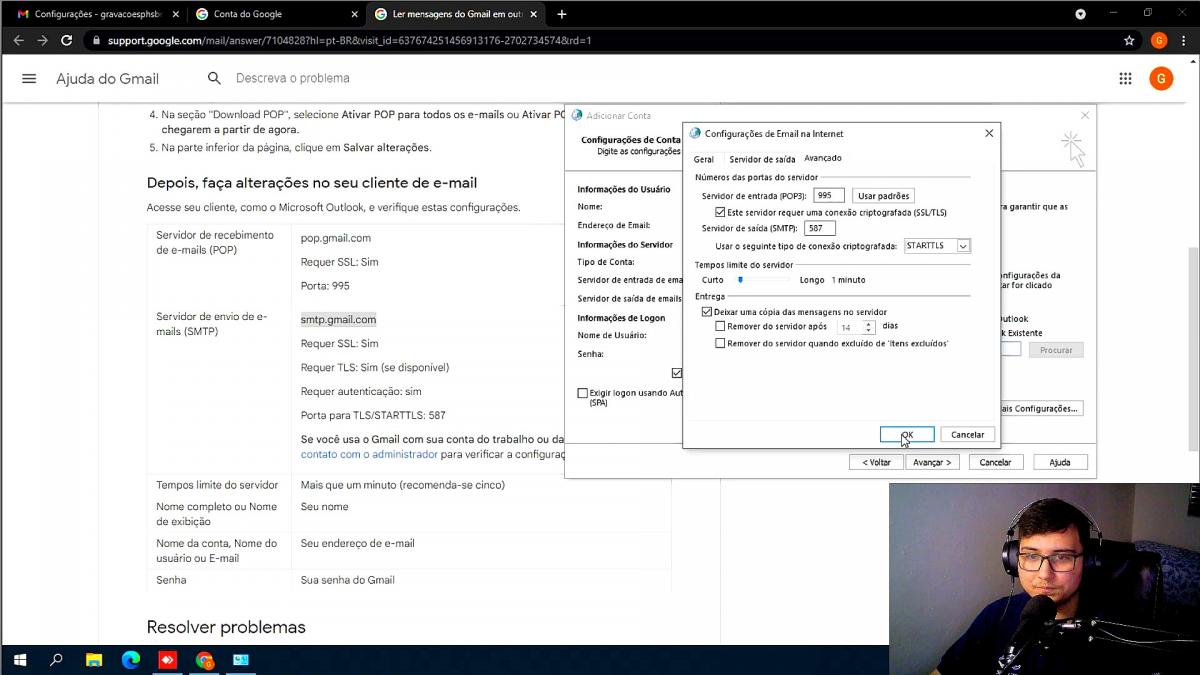Image resolution: width=1200 pixels, height=675 pixels.
Task: Click Voltar in the Adicionar Conta wizard
Action: (876, 462)
